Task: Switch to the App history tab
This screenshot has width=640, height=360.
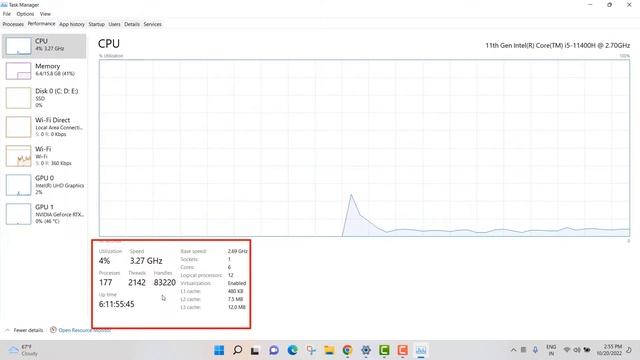Action: tap(72, 24)
